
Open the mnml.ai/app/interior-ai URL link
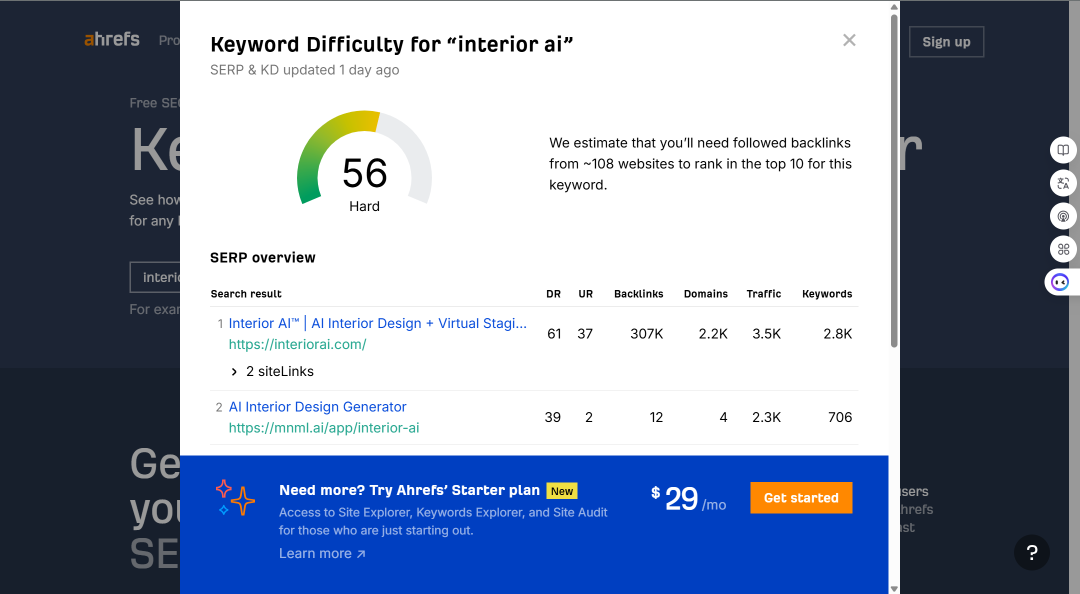point(324,427)
